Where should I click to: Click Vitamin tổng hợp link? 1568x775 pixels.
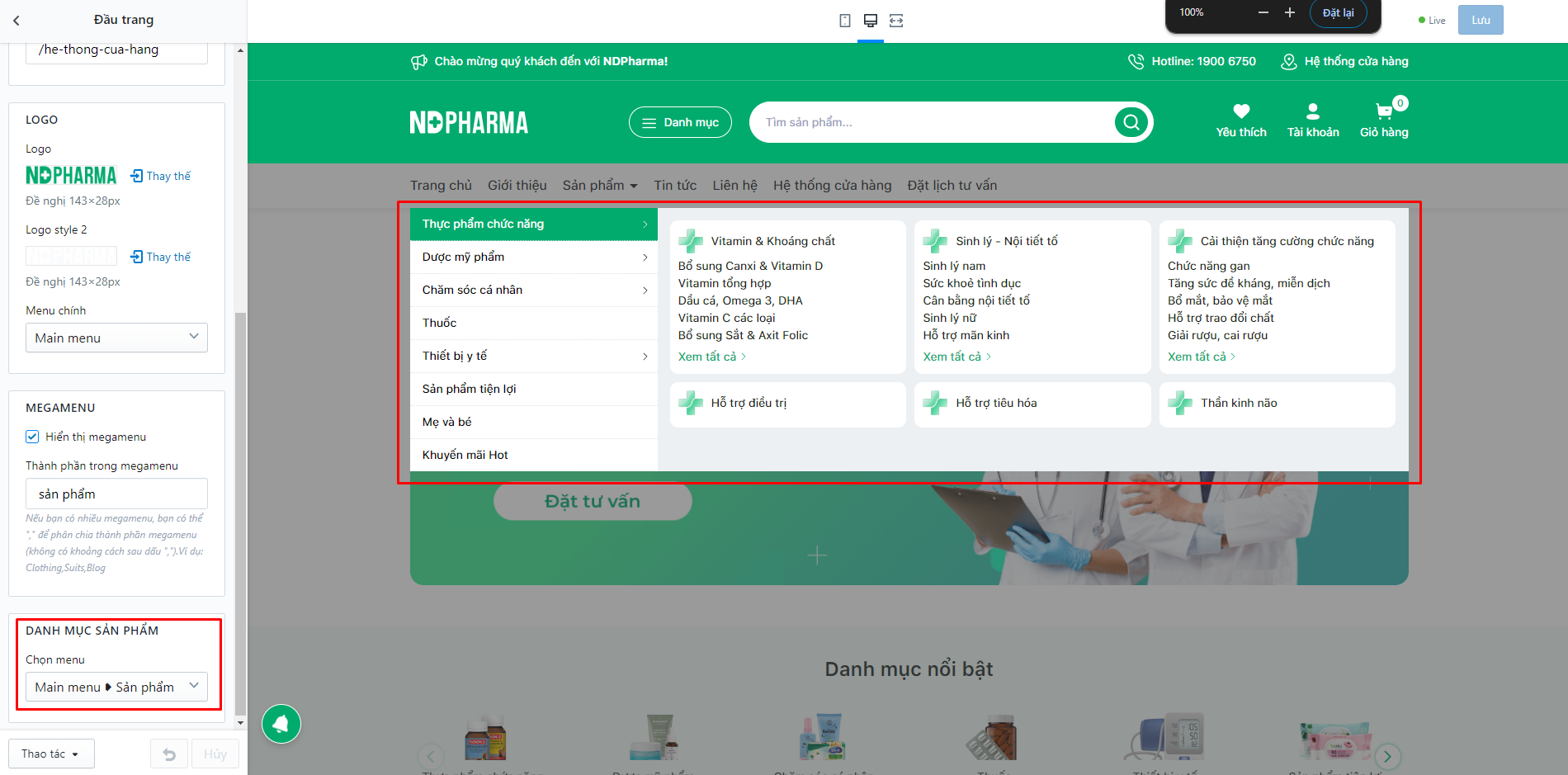click(x=725, y=283)
